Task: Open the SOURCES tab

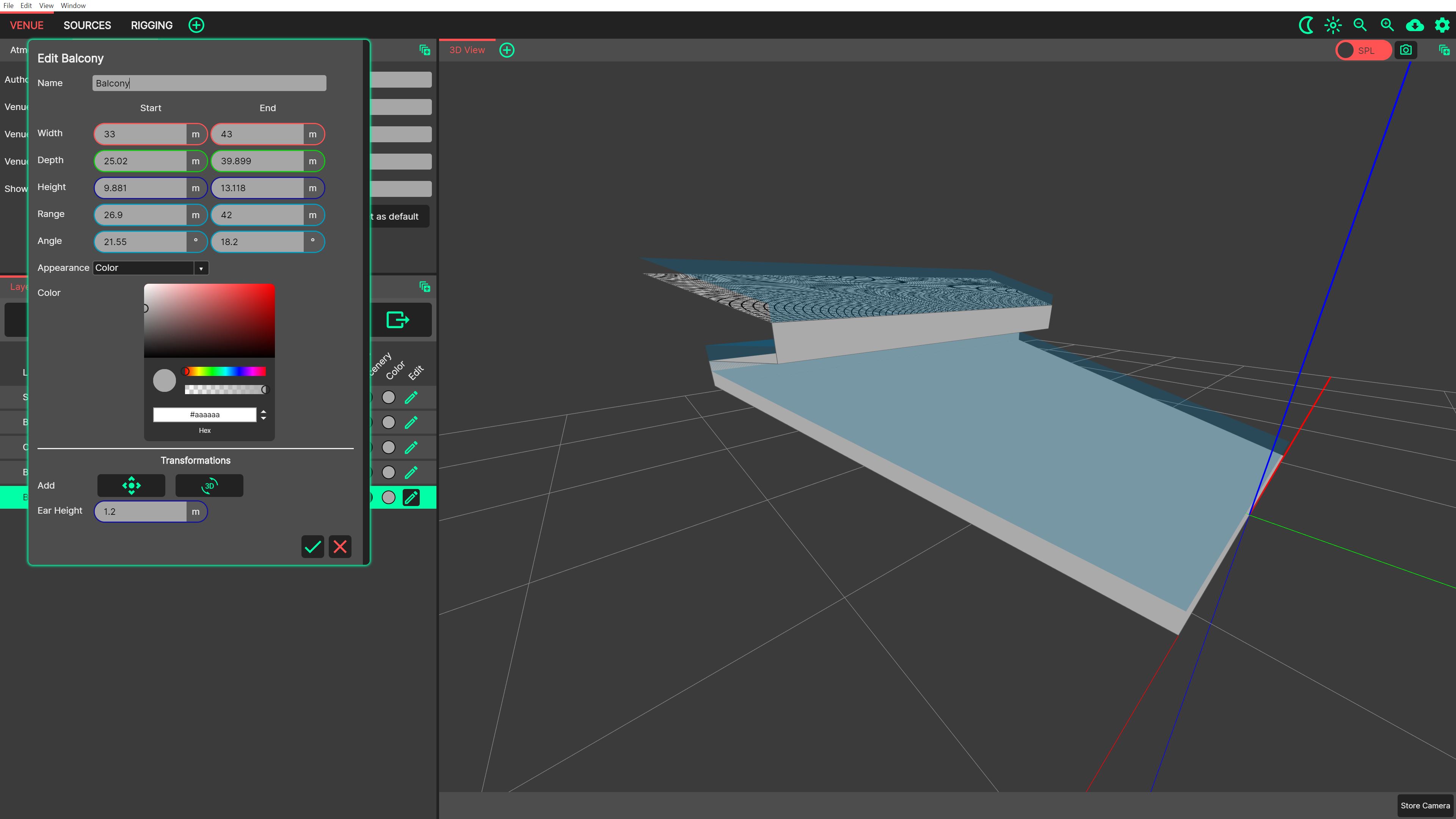Action: (87, 25)
